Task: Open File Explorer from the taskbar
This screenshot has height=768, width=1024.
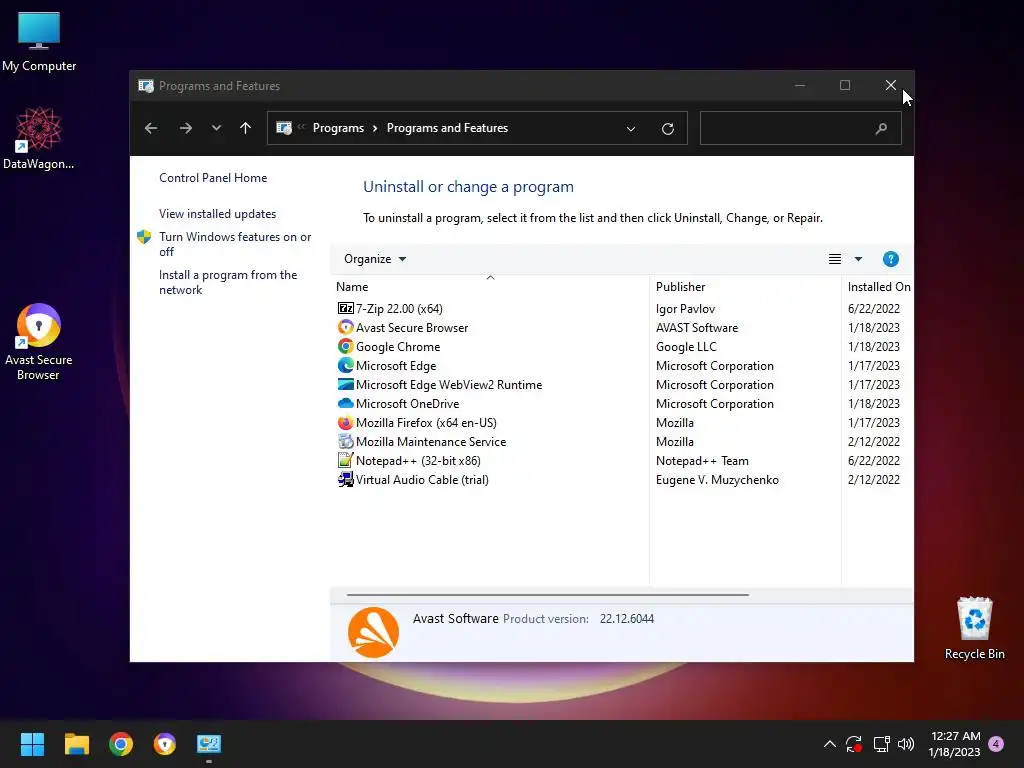Action: pyautogui.click(x=76, y=744)
